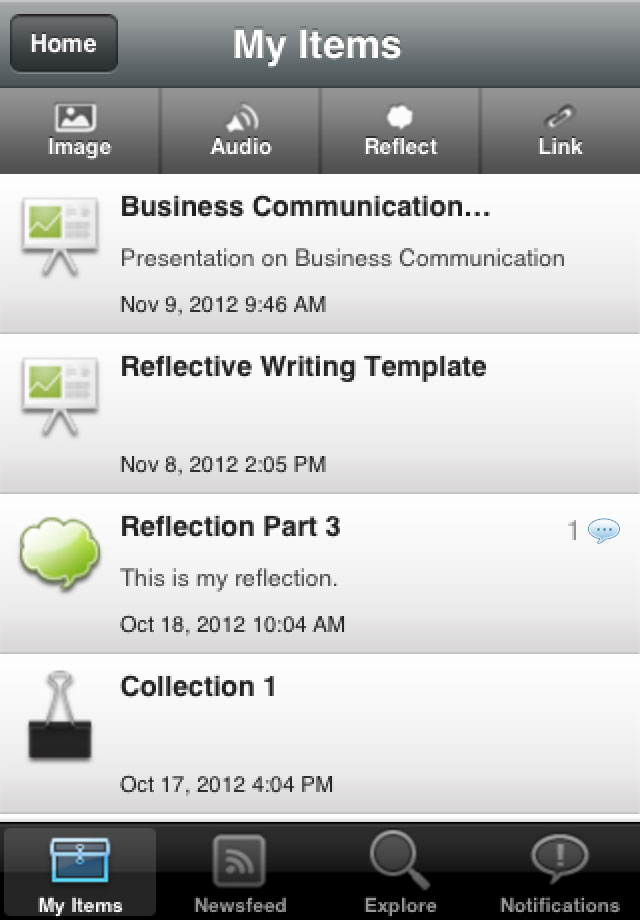Open the Reflection Part 3 title
The width and height of the screenshot is (640, 920).
tap(230, 526)
